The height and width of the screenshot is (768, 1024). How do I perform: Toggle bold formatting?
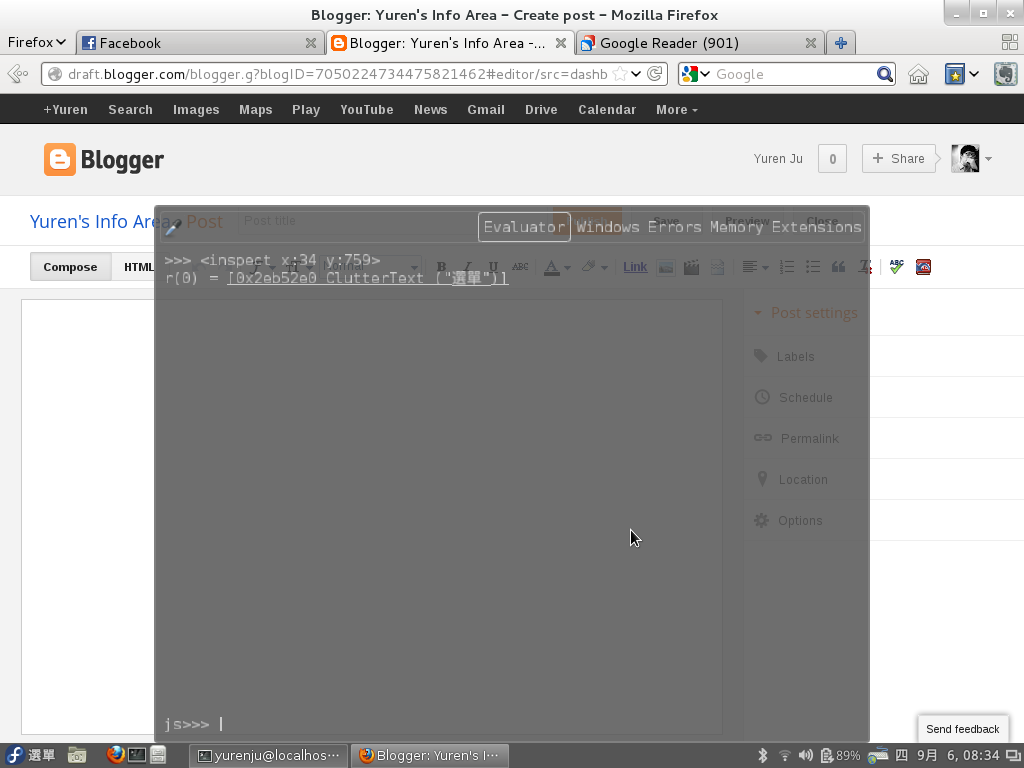441,266
